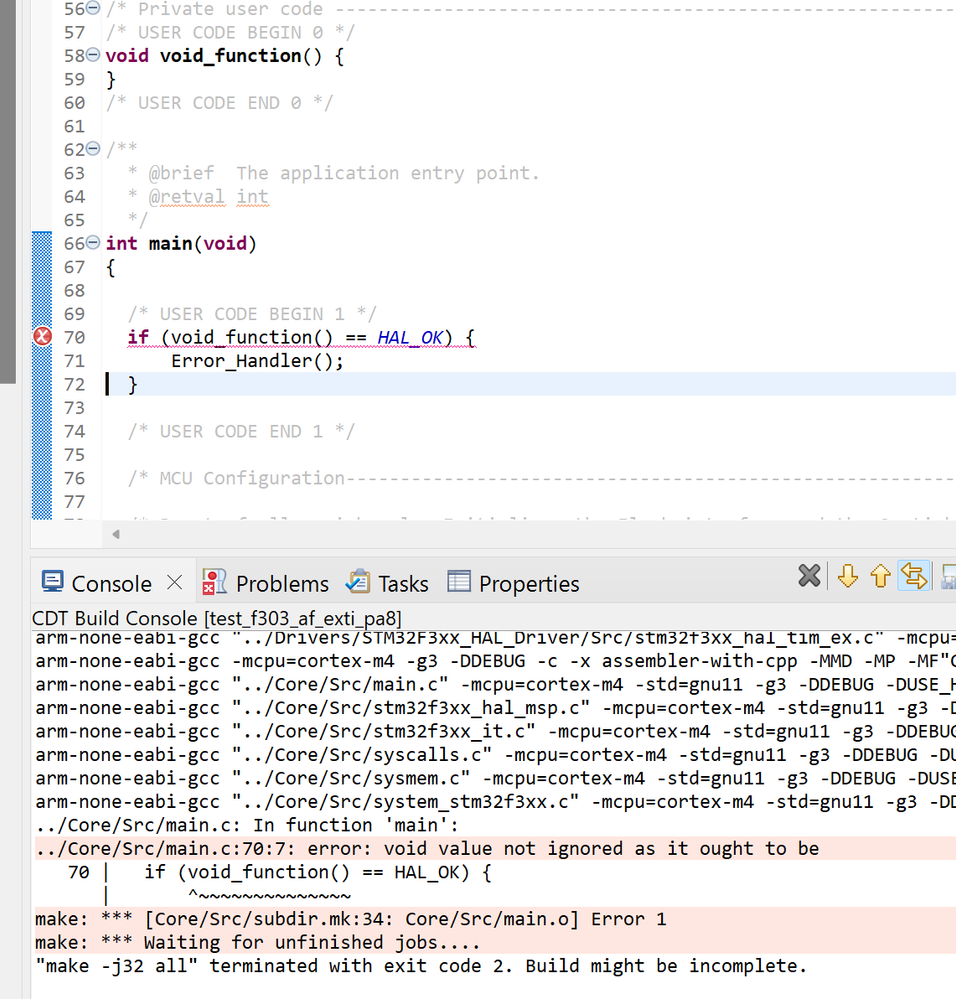This screenshot has width=956, height=999.
Task: Click the left vertical scrollbar thumb
Action: click(8, 192)
